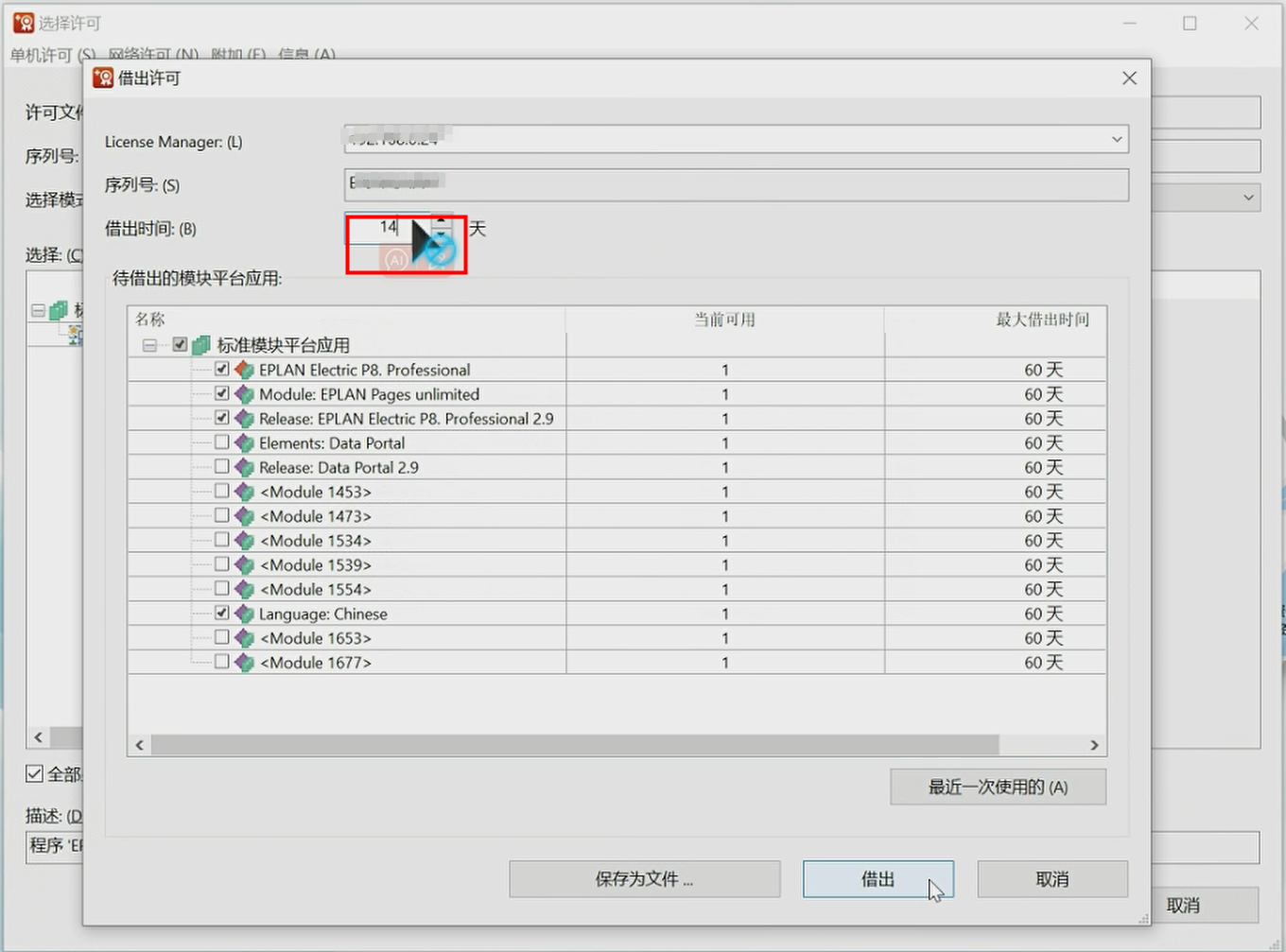1286x952 pixels.
Task: Open 网络许可 (N) menu in 选择许可 window
Action: pos(153,54)
